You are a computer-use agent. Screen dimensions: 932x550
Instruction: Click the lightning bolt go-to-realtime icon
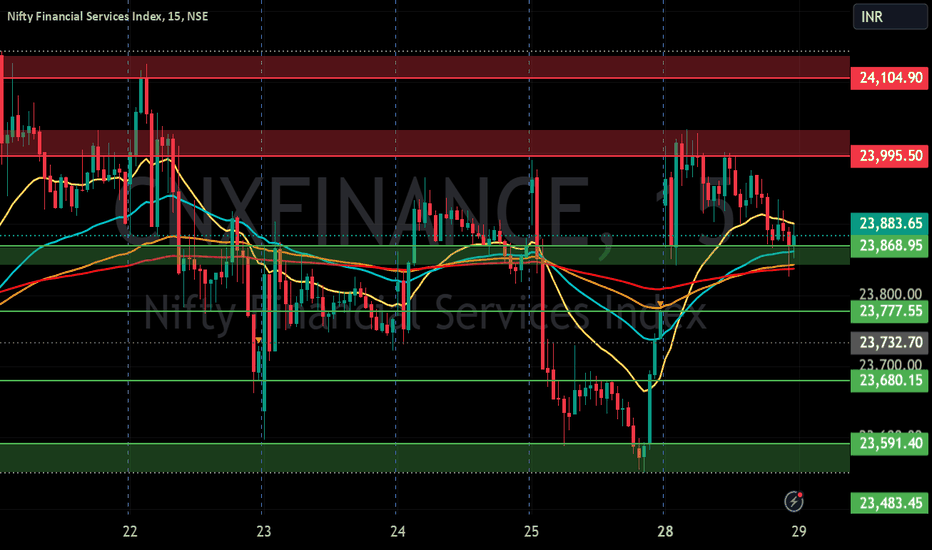(794, 501)
